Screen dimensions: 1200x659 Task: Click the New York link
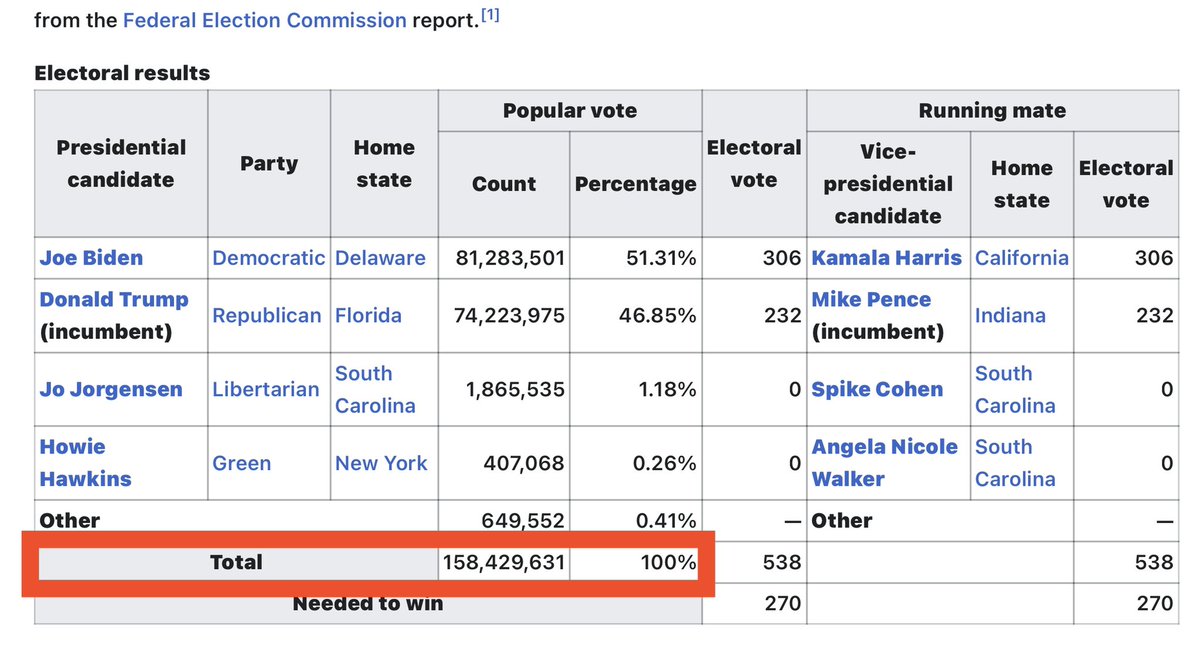coord(381,463)
